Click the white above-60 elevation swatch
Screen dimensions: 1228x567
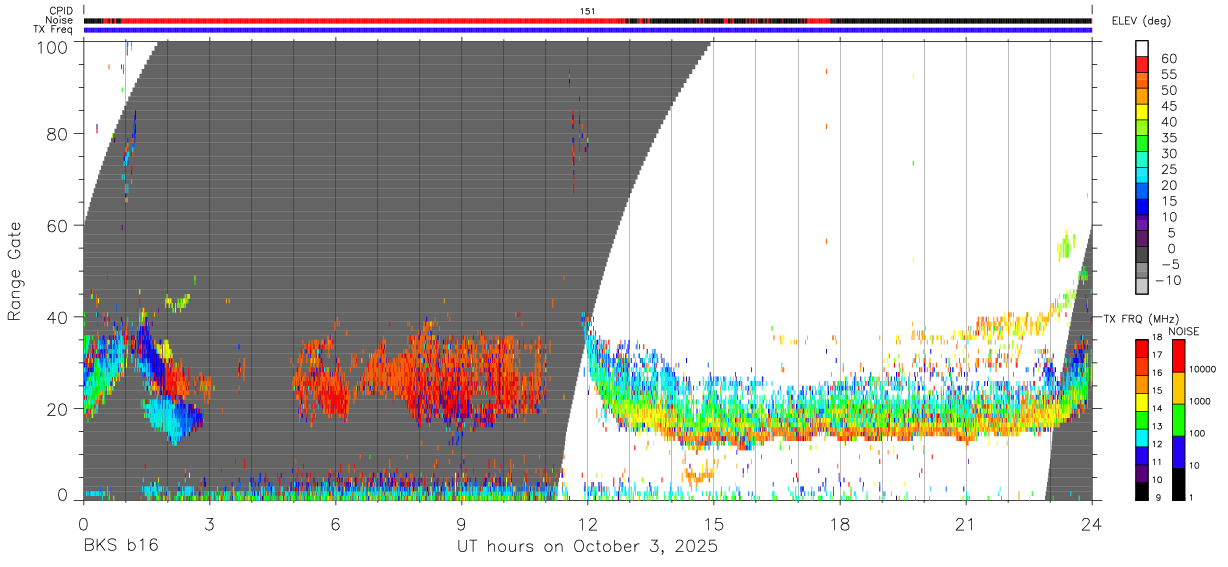(1142, 49)
